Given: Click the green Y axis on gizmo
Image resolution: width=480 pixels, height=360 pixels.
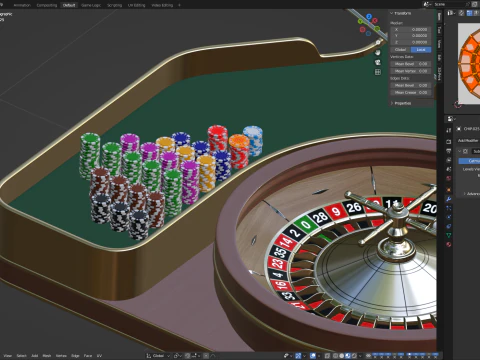Looking at the screenshot, I should pos(360,21).
